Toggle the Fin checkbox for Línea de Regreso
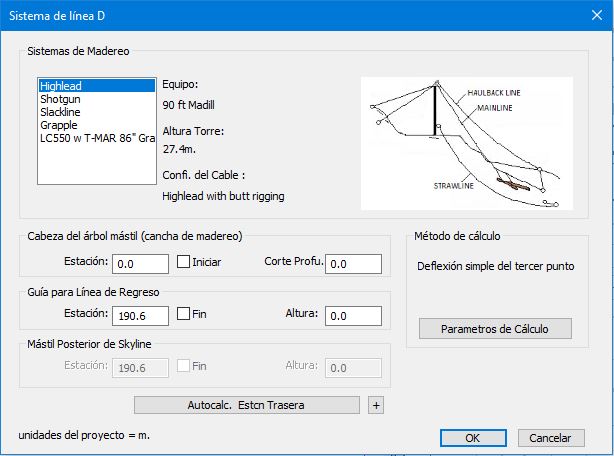Screen dimensions: 614x456 tap(184, 315)
